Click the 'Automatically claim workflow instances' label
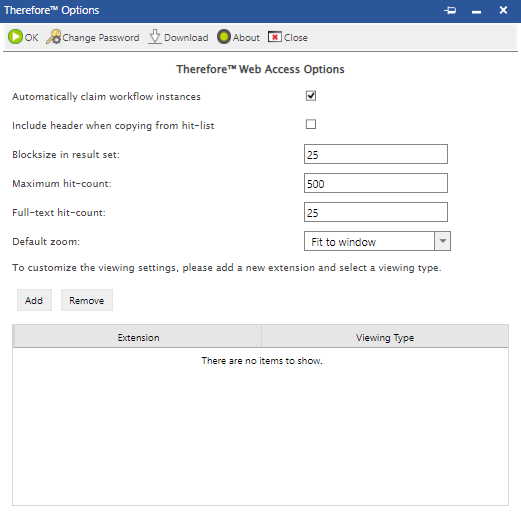This screenshot has height=518, width=521. pyautogui.click(x=106, y=97)
